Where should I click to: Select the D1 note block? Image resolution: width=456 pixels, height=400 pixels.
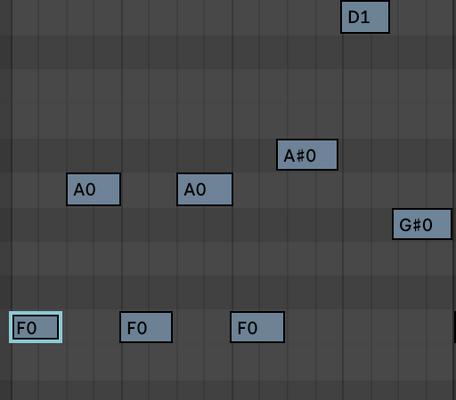click(365, 17)
